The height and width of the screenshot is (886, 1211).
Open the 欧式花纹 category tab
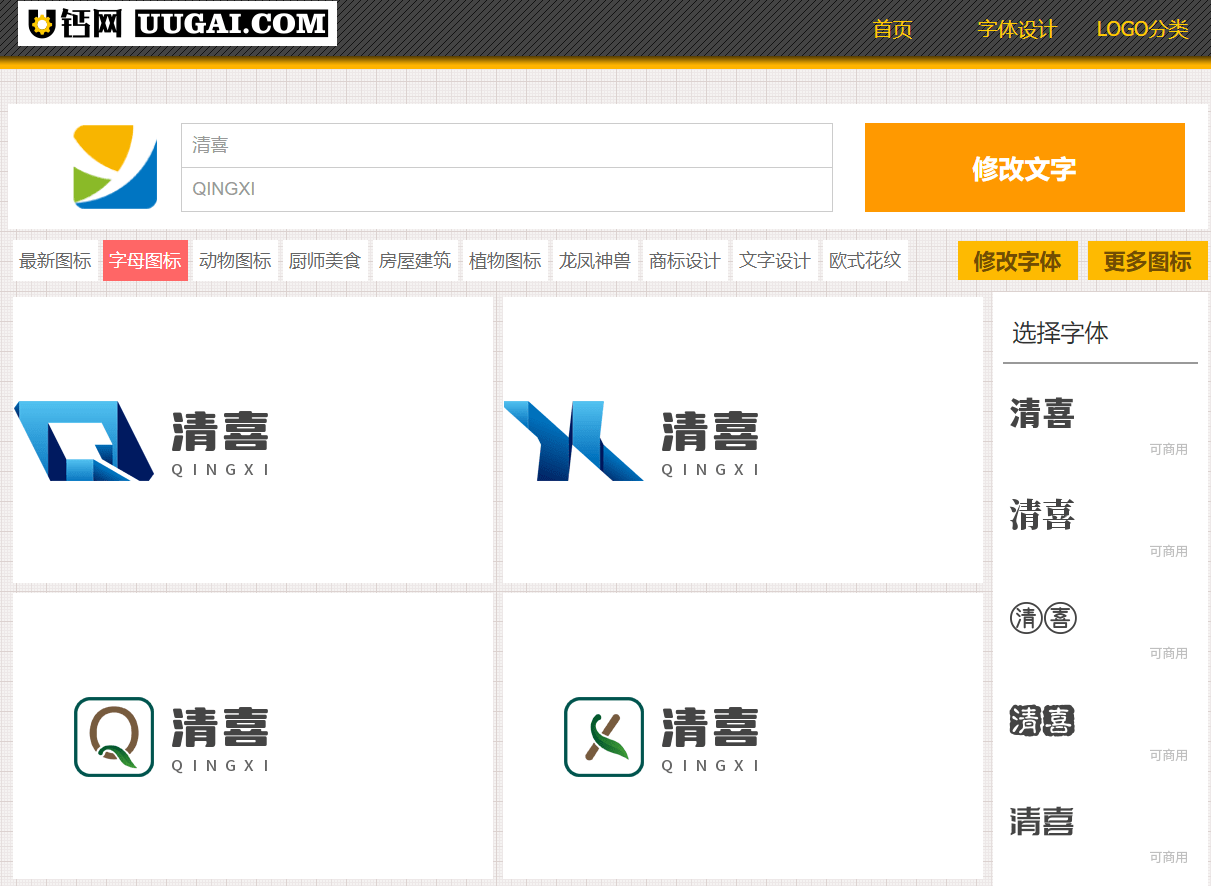coord(865,261)
